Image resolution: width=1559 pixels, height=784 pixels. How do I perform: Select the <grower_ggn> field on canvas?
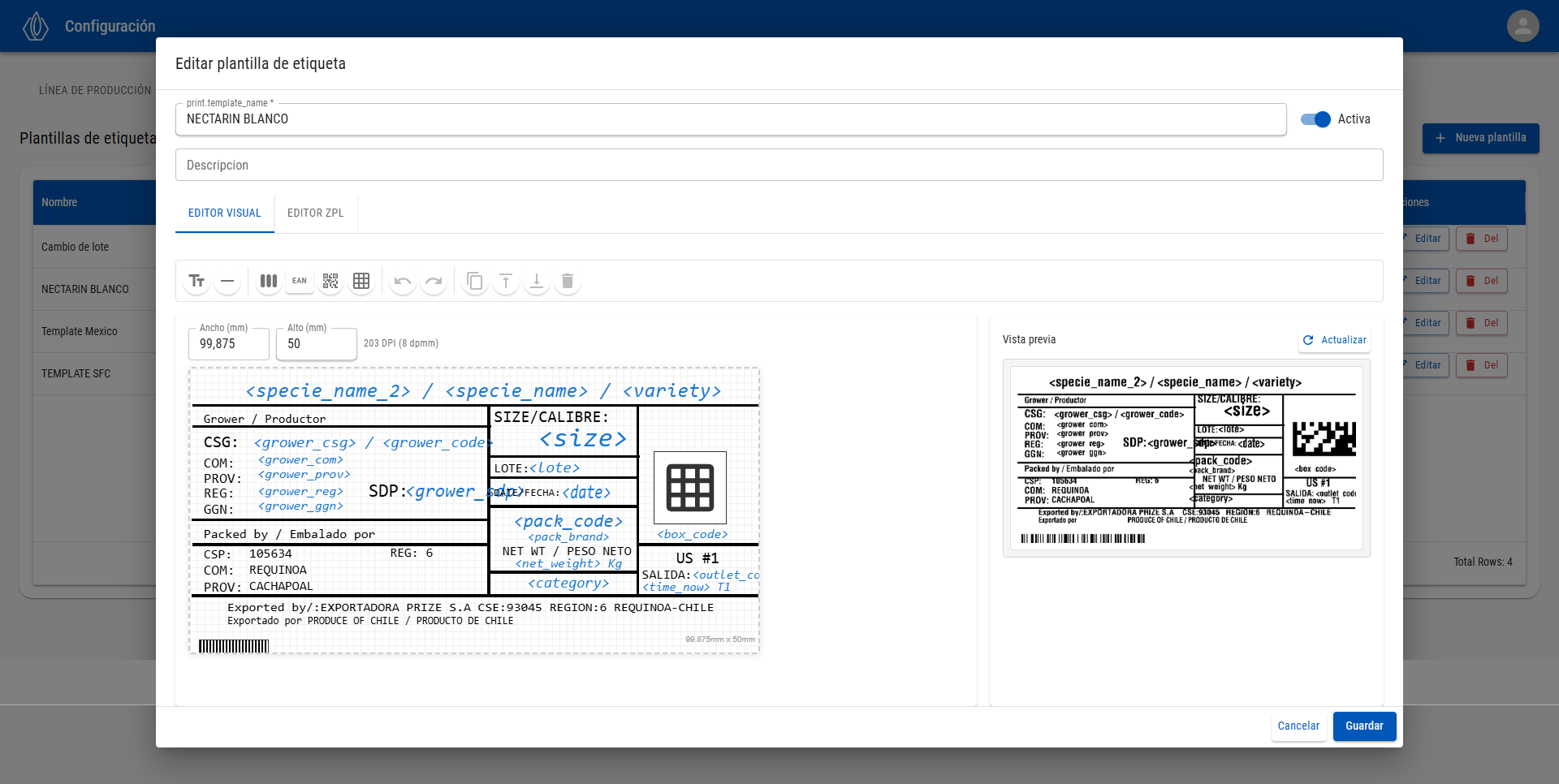pos(300,506)
